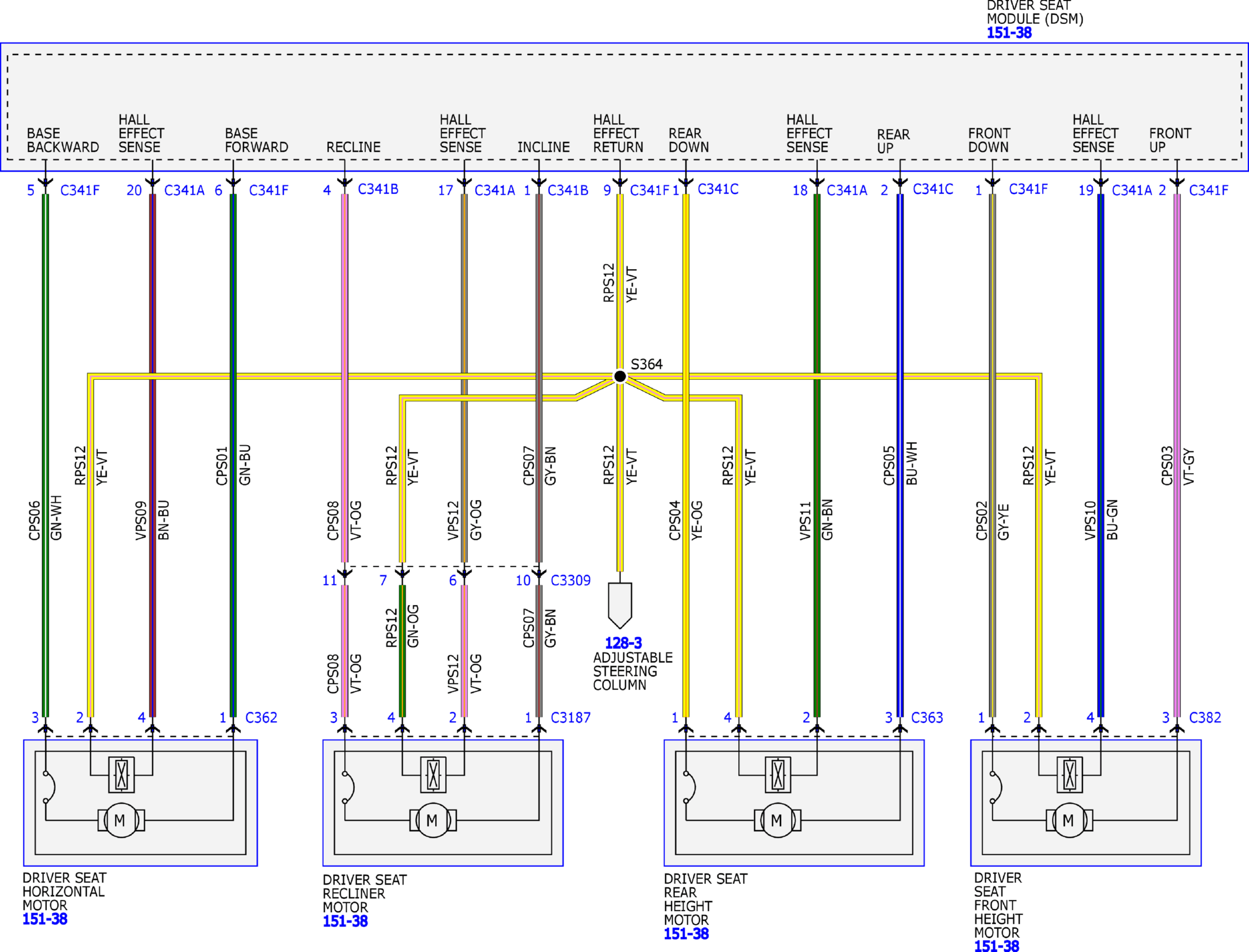Select the Hall sensor symbol in the Recliner Motor
Viewport: 1249px width, 952px height.
point(433,775)
